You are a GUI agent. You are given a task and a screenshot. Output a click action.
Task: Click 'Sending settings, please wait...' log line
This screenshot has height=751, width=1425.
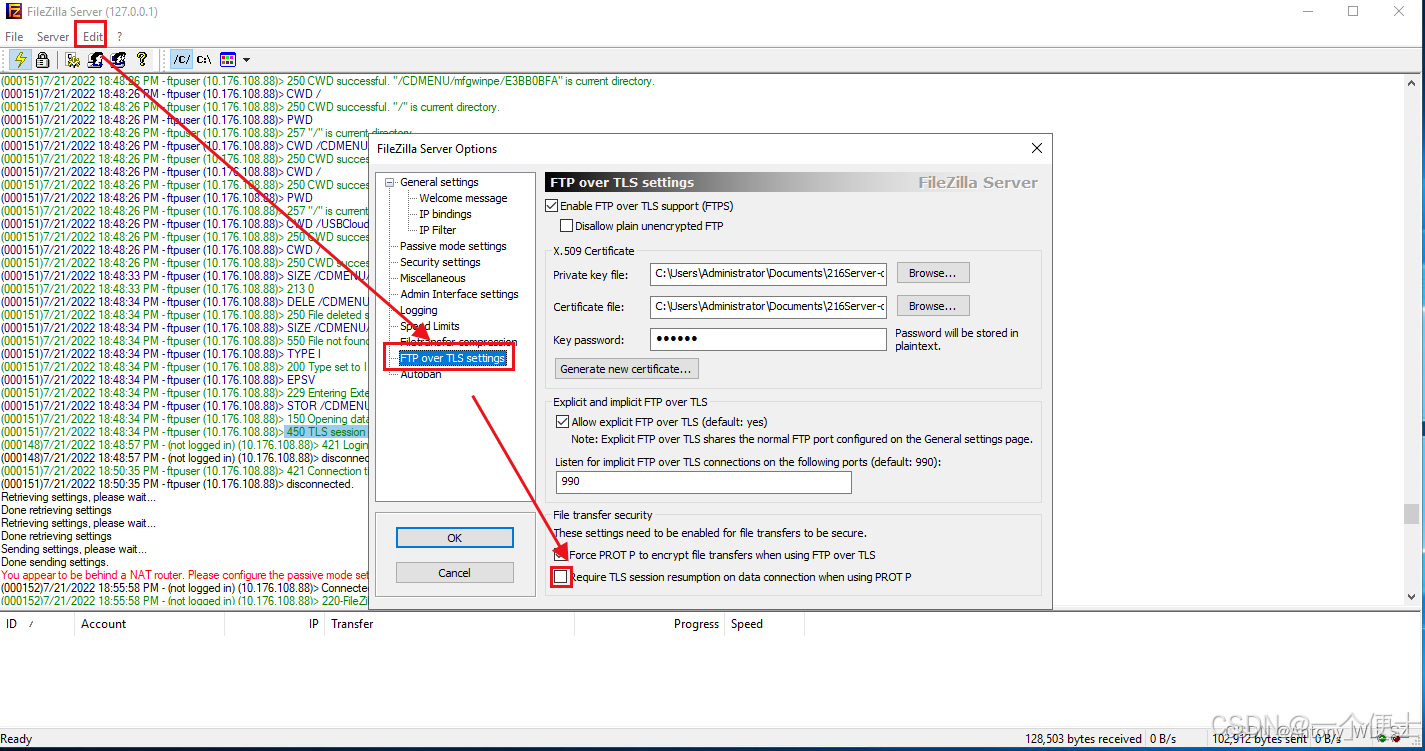click(73, 549)
